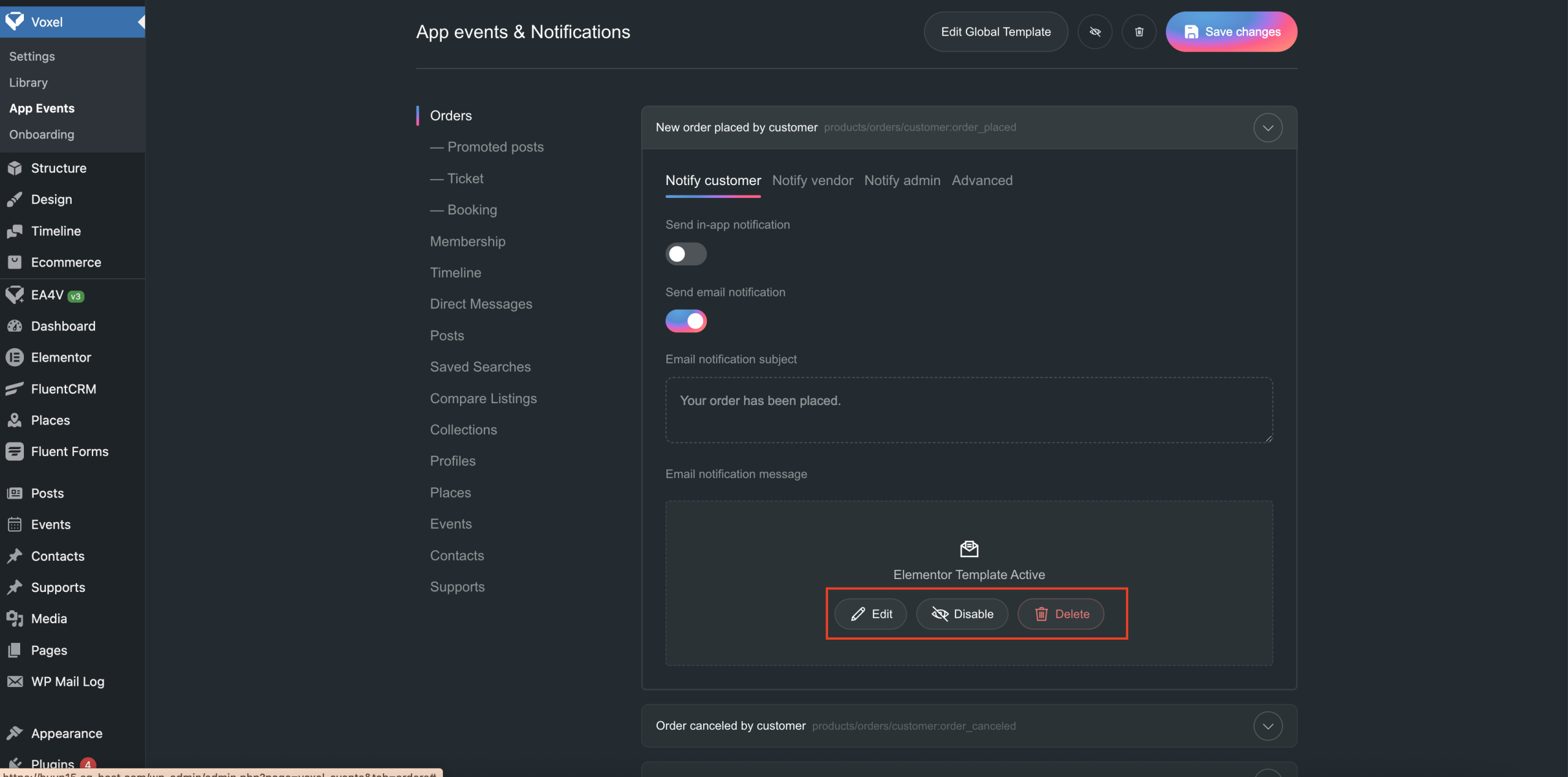1568x777 pixels.
Task: Disable the Elementor template
Action: click(x=962, y=614)
